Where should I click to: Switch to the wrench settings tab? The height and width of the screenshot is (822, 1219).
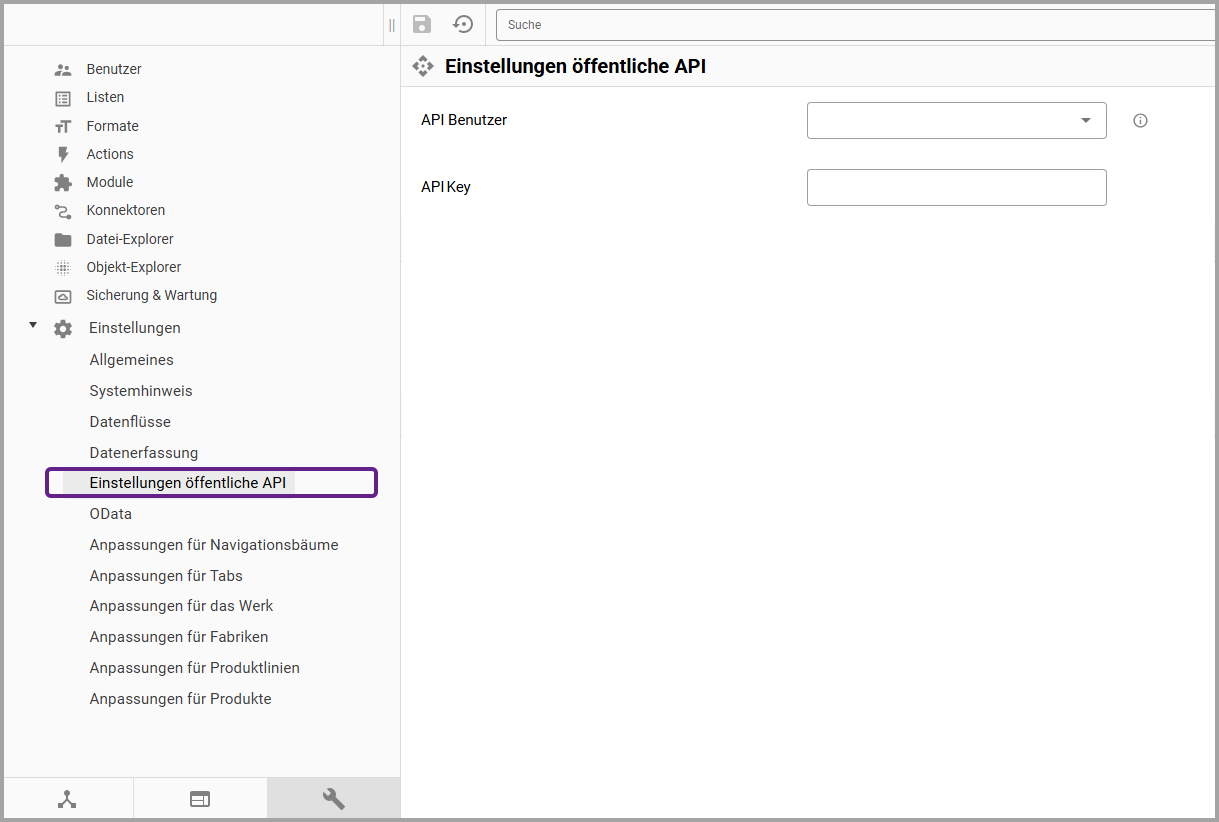(x=333, y=799)
